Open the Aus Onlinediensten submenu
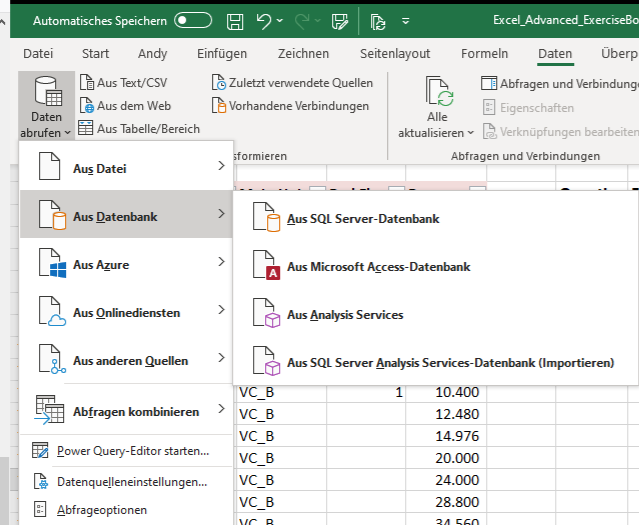Viewport: 639px width, 525px height. point(126,311)
